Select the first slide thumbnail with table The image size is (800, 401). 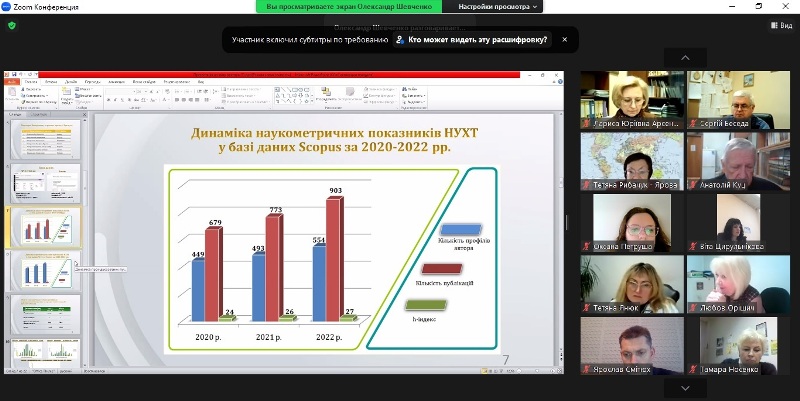pyautogui.click(x=46, y=138)
